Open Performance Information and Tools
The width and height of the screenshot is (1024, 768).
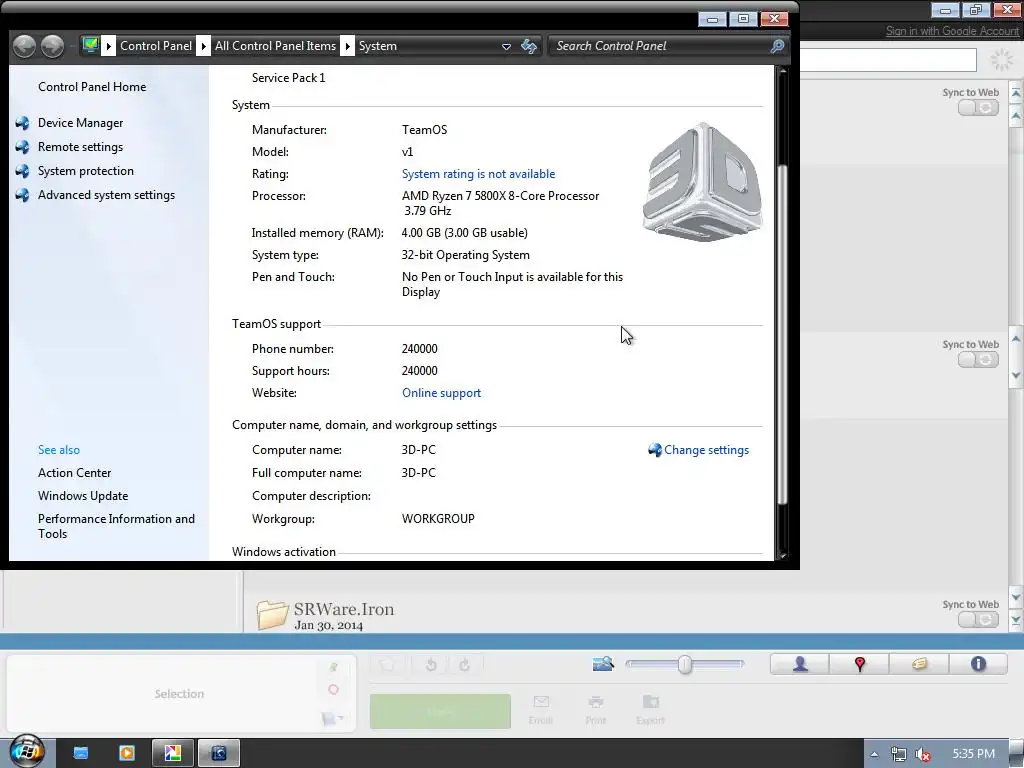[116, 526]
